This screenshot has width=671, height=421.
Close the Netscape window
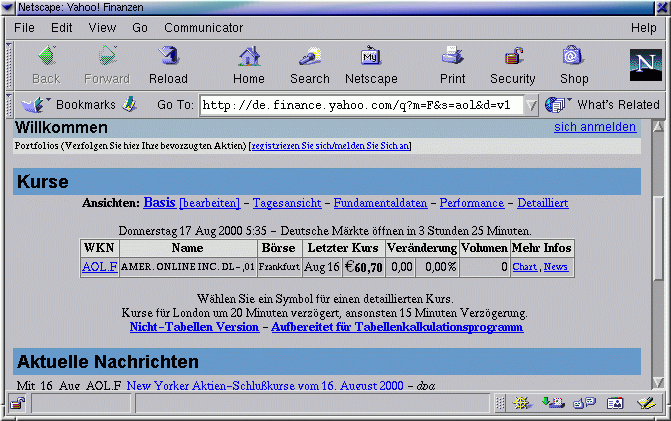click(x=662, y=7)
